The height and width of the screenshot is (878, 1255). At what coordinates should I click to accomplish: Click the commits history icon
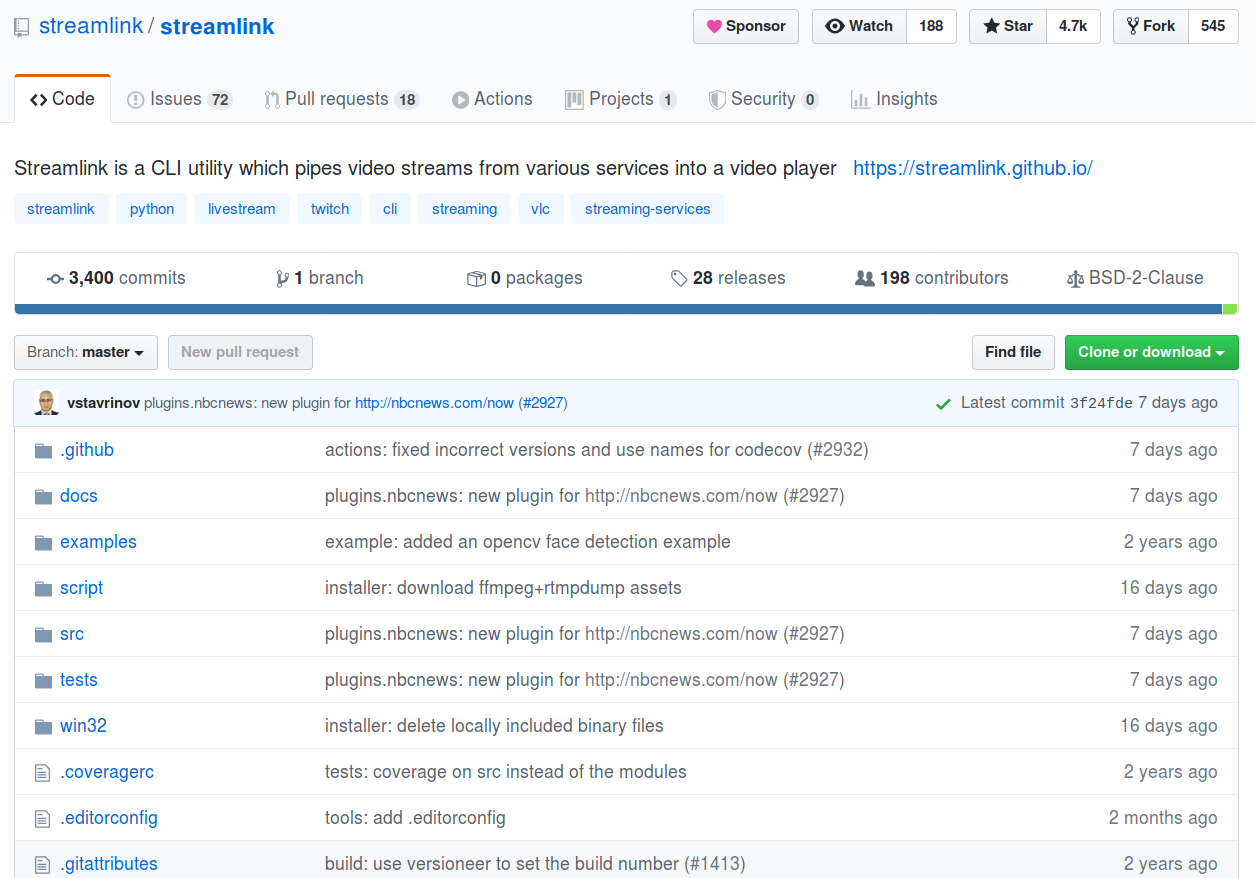click(55, 279)
